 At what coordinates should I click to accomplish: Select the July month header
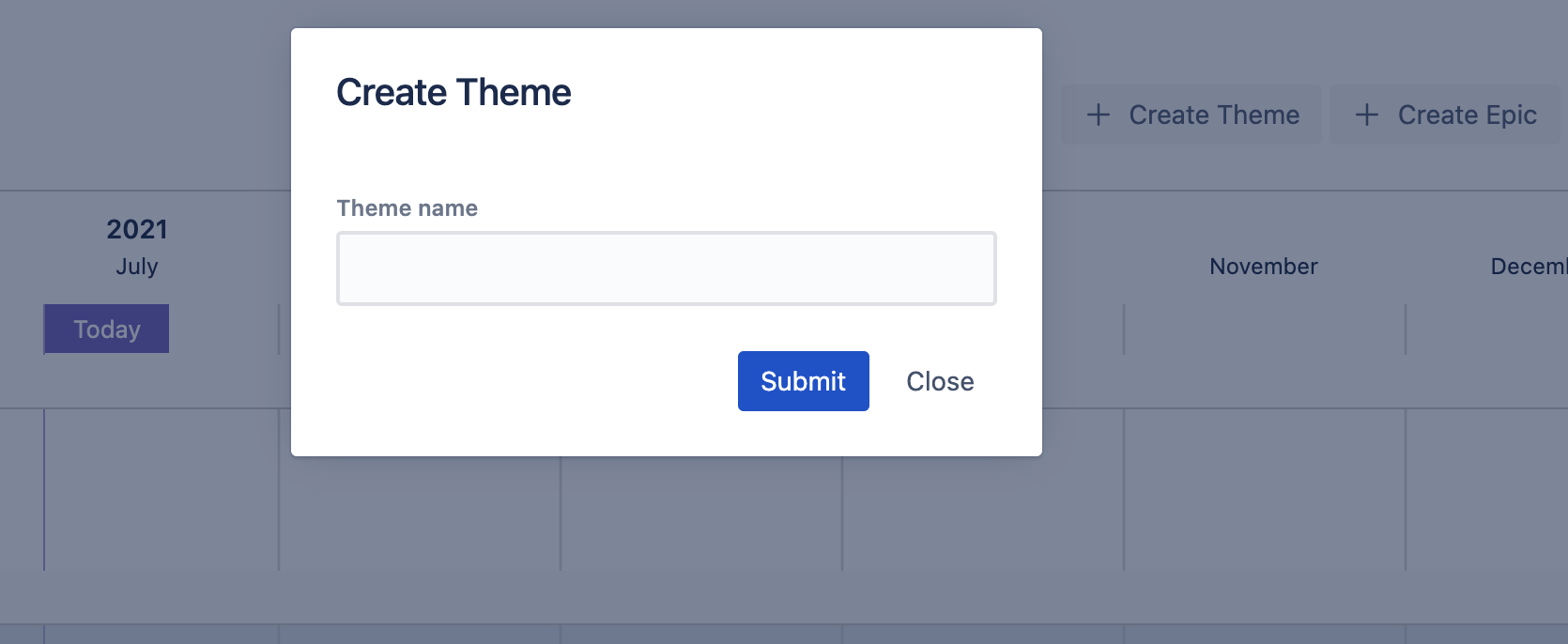pos(137,267)
